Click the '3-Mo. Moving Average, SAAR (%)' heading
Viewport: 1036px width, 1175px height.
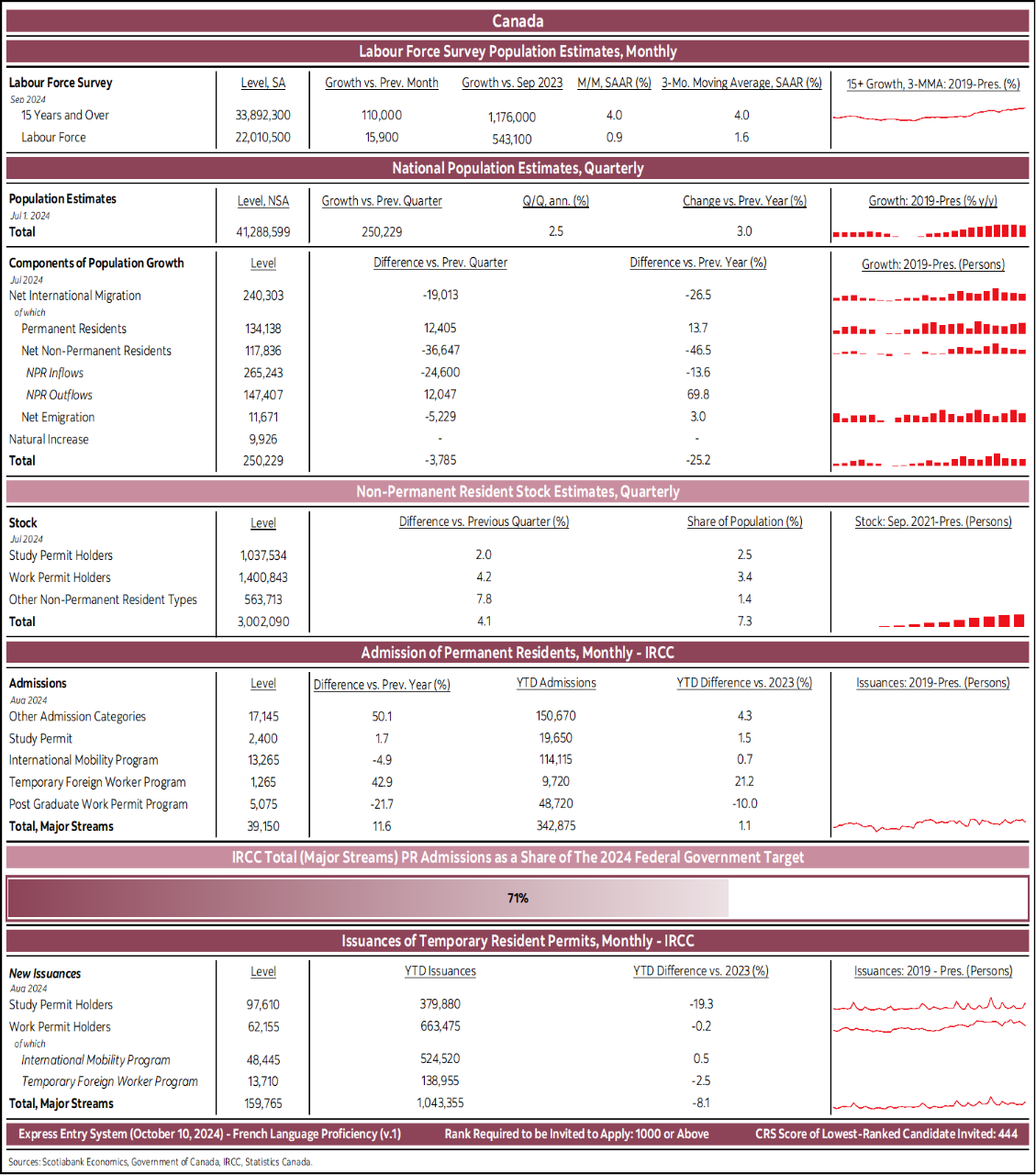(741, 83)
